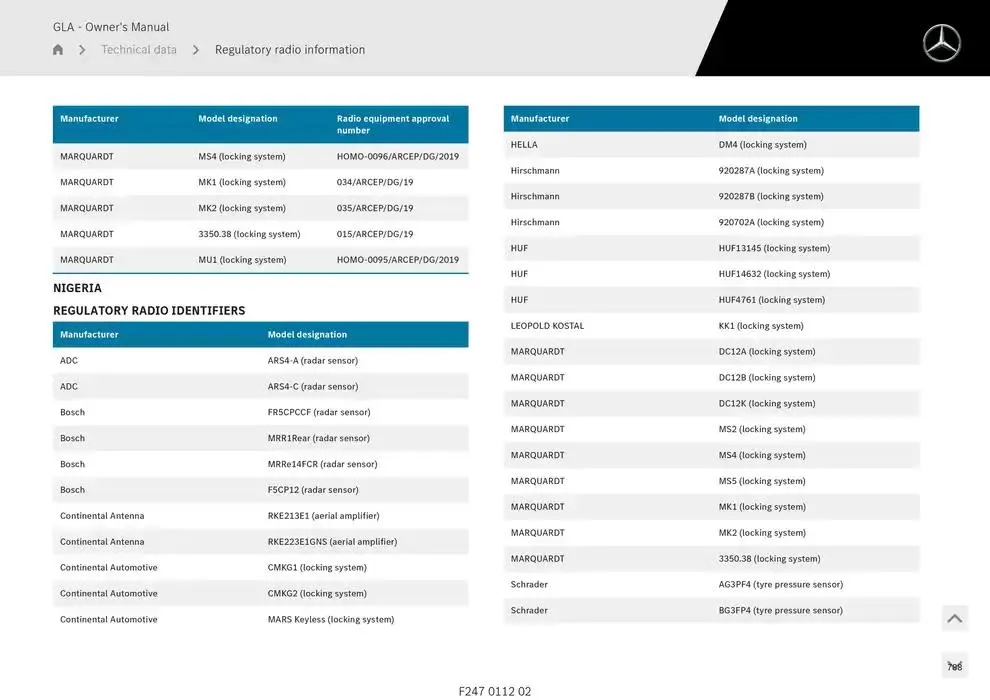Click the LEOPOLD KOSTAL manufacturer cell

[x=547, y=326]
